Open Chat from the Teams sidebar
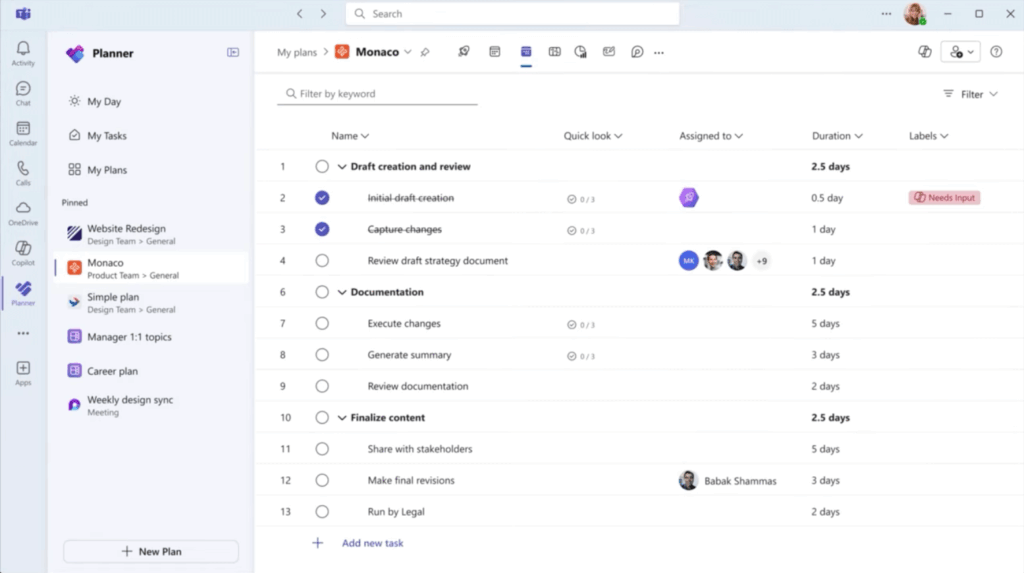Image resolution: width=1024 pixels, height=573 pixels. pos(23,93)
